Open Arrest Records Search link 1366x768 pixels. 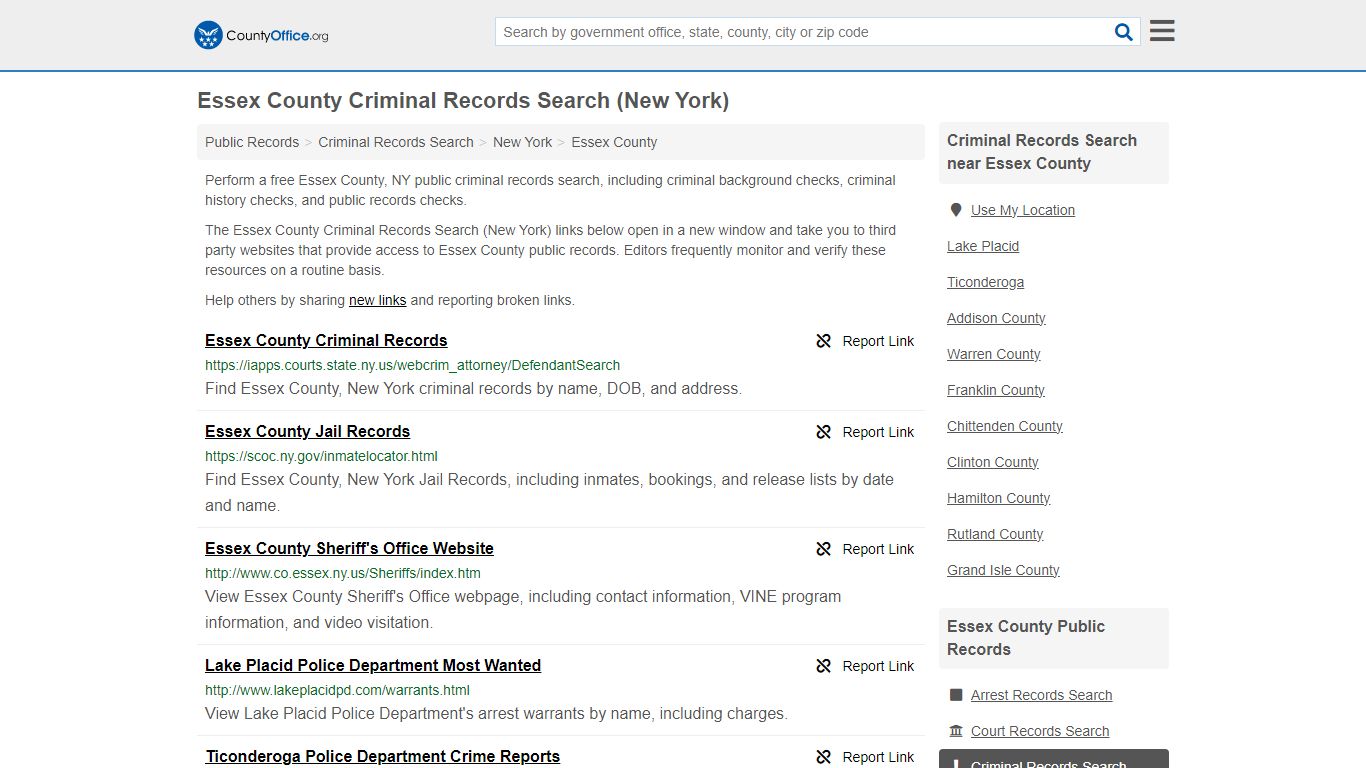(1041, 695)
